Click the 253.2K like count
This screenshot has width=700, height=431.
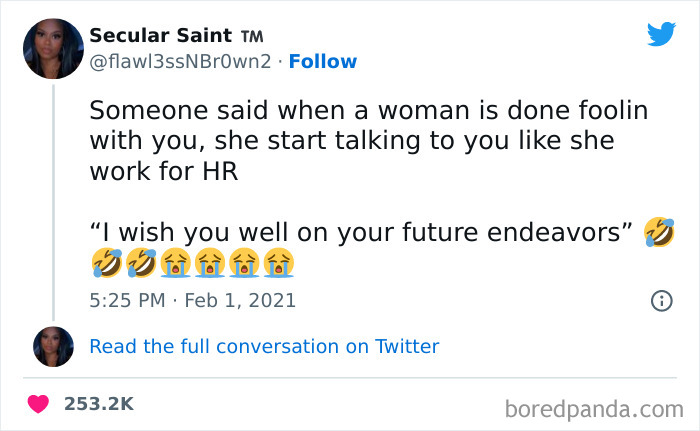coord(98,404)
